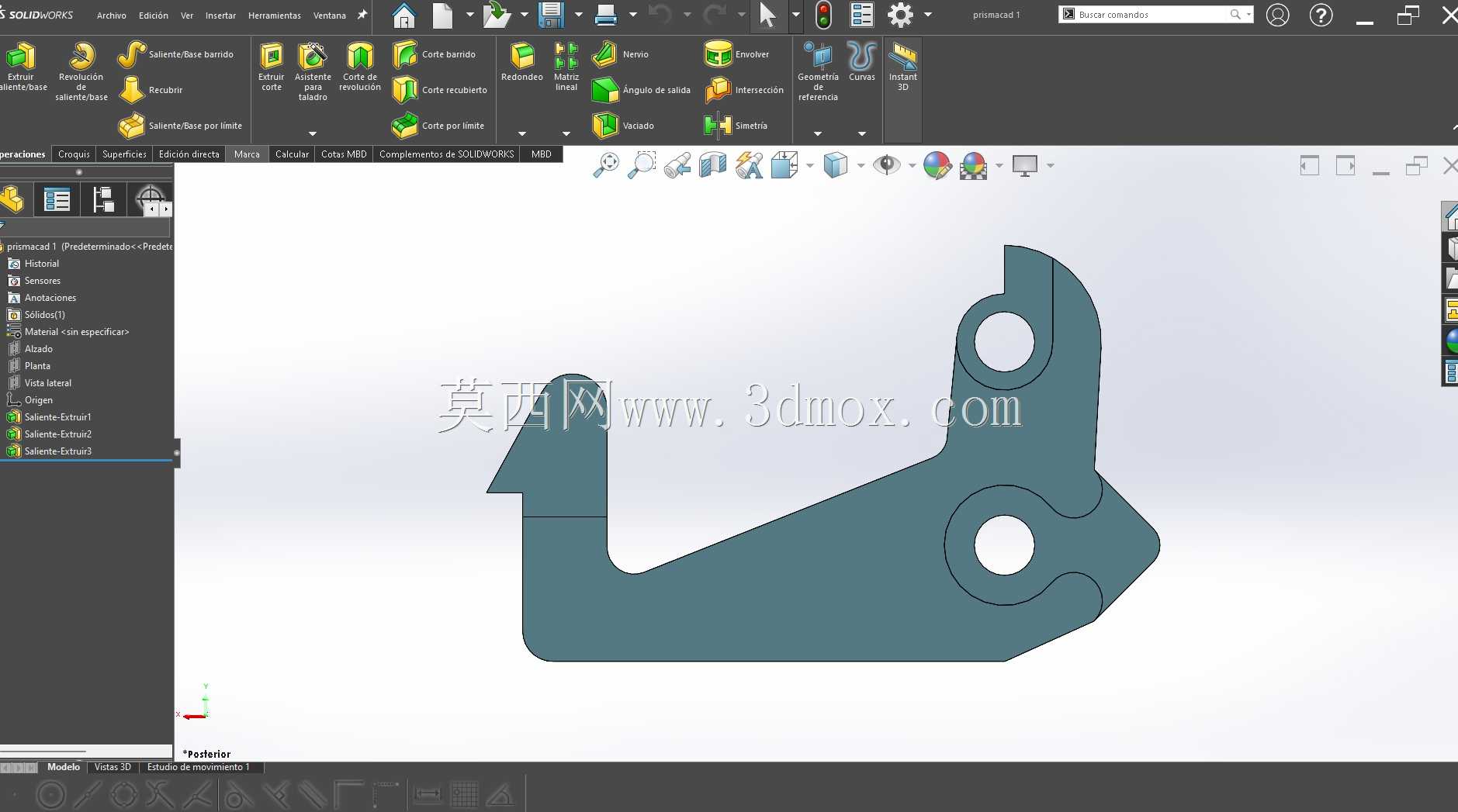The width and height of the screenshot is (1458, 812).
Task: Click the Apply scene icon
Action: tap(973, 165)
